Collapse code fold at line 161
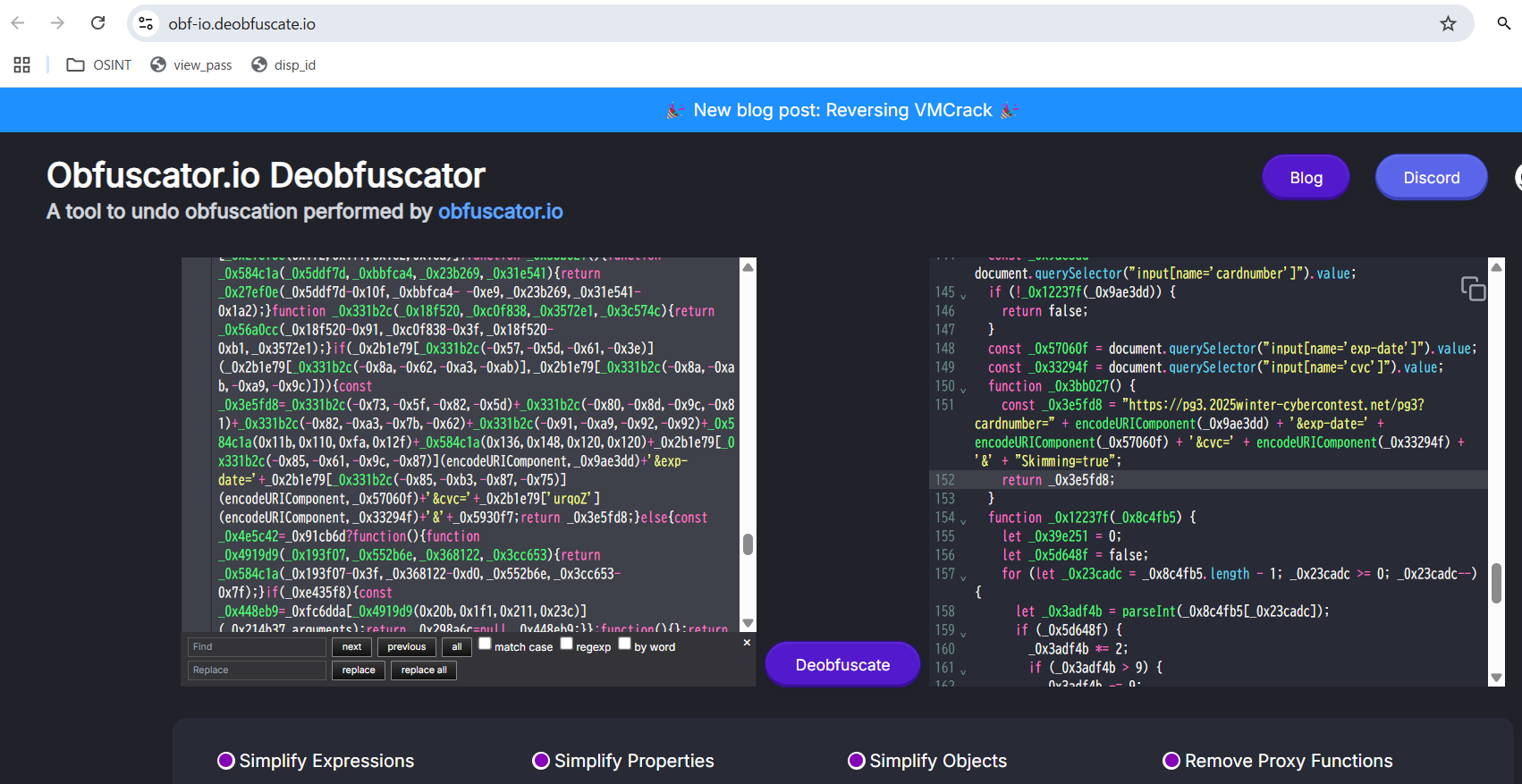 tap(963, 670)
